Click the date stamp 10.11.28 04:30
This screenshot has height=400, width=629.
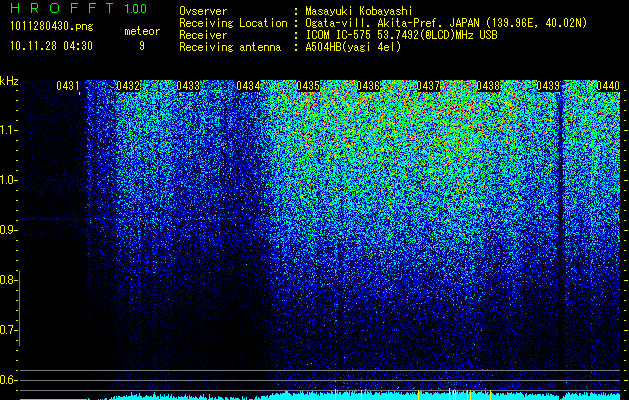click(51, 46)
